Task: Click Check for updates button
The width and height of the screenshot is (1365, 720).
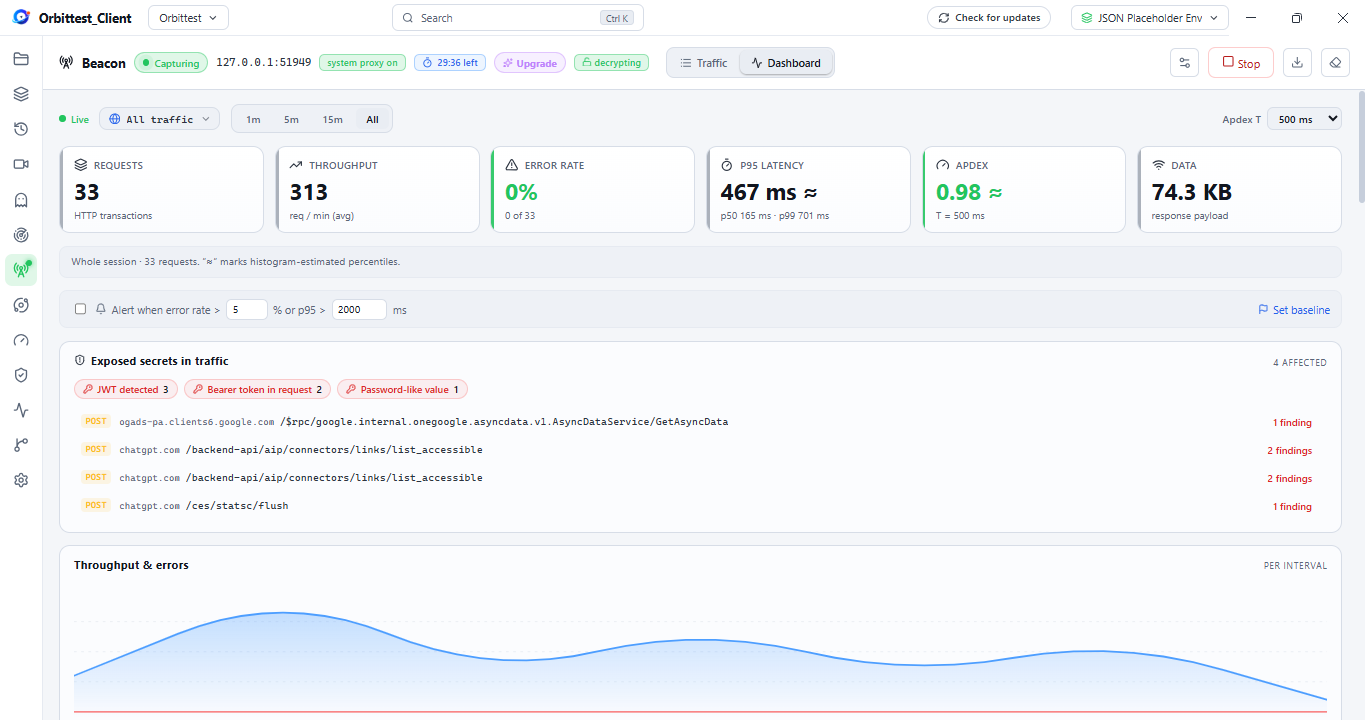Action: (989, 18)
